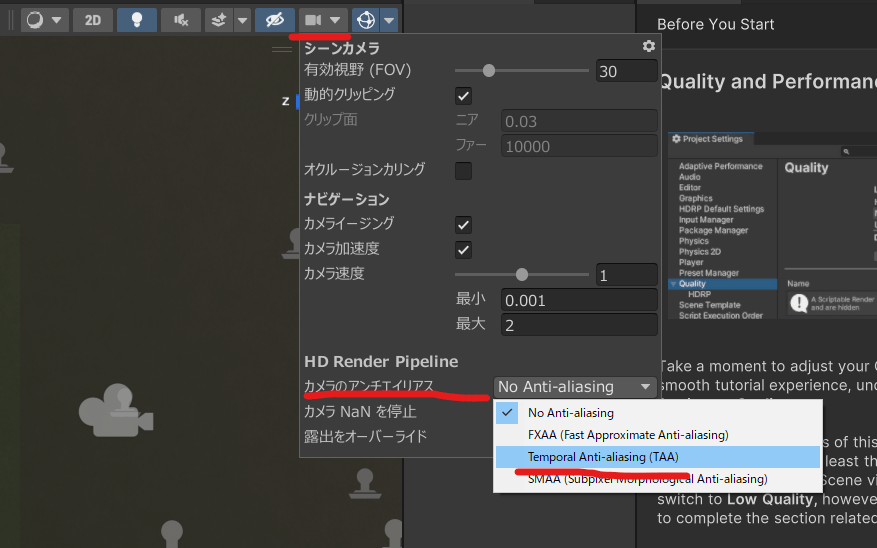Choose FXAA (Fast Approximate Anti-aliasing) option
Image resolution: width=877 pixels, height=548 pixels.
(x=627, y=435)
